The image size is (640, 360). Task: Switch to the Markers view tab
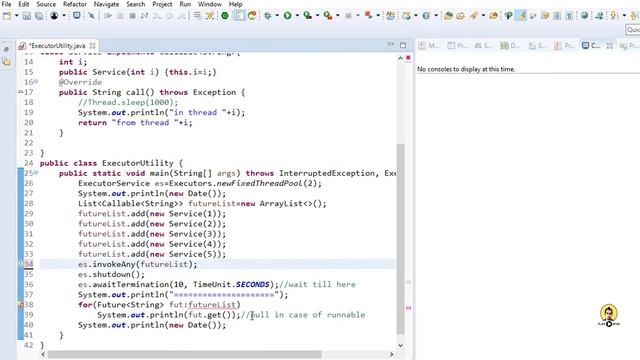(x=429, y=46)
